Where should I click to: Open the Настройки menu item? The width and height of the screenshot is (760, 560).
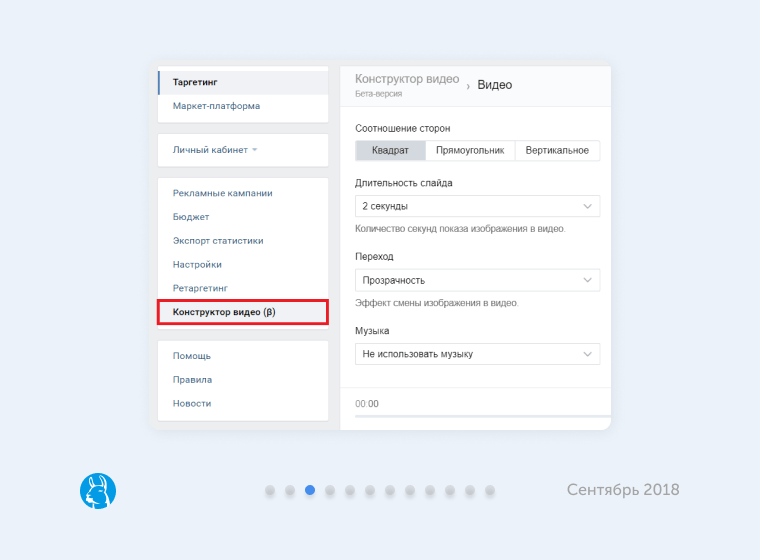tap(197, 265)
